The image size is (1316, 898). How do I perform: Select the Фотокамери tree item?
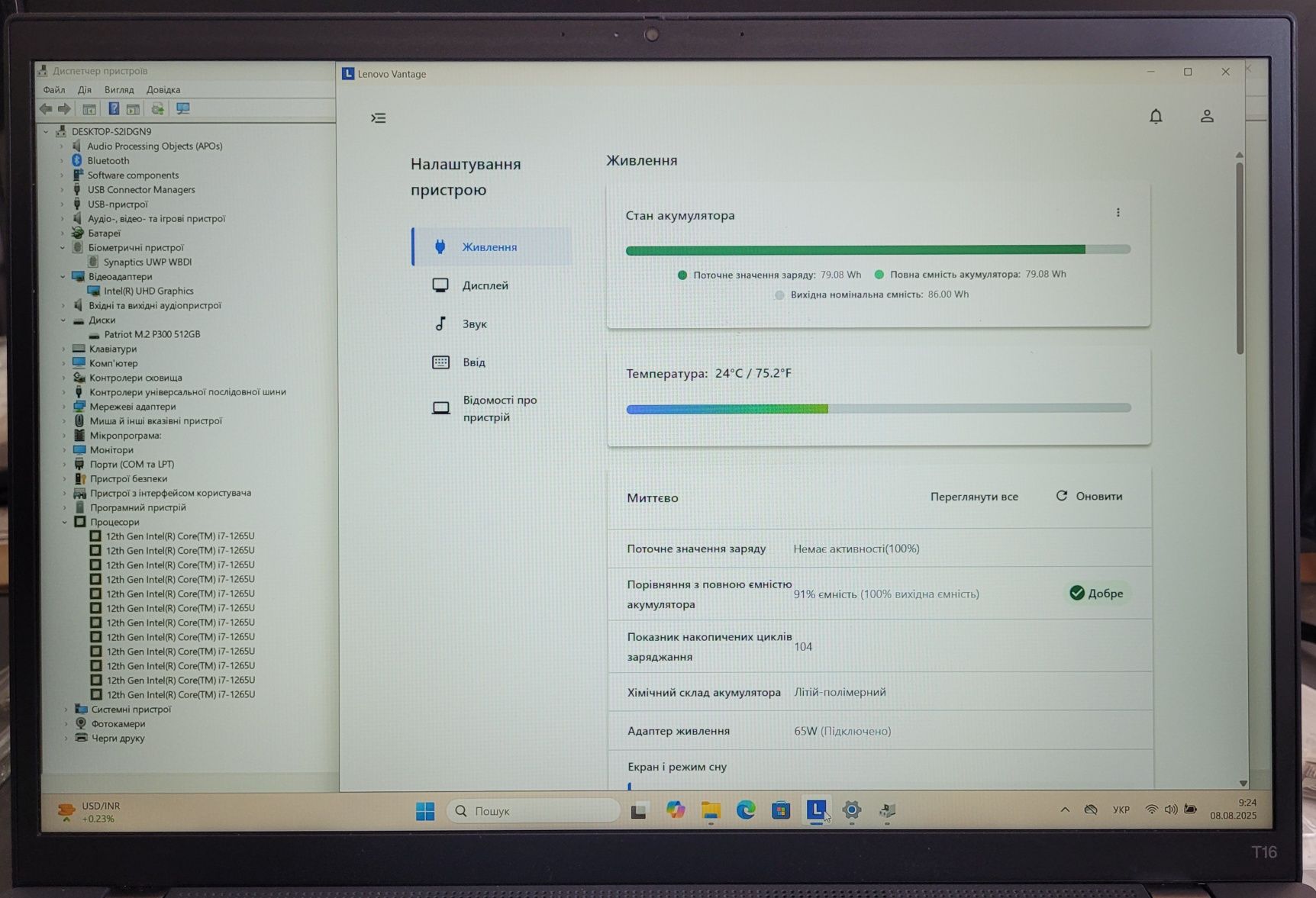pos(118,724)
